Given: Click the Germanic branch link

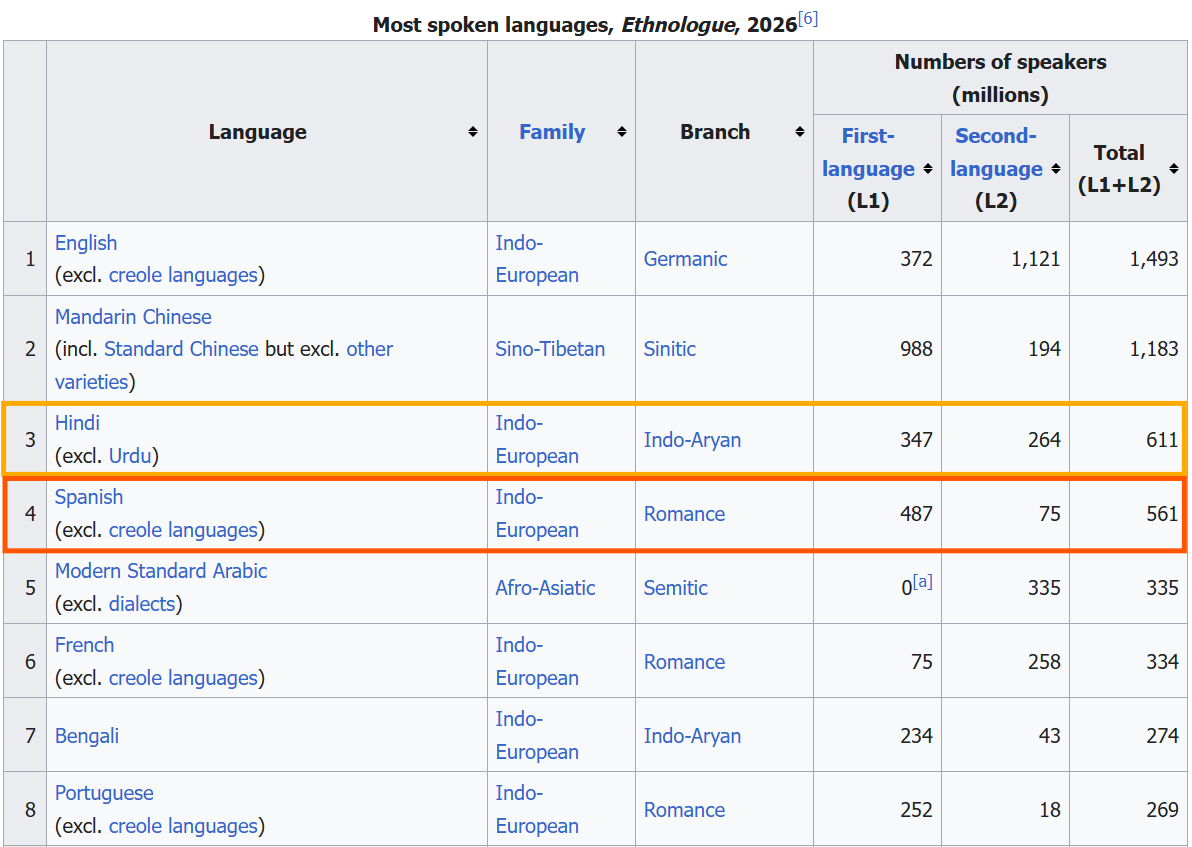Looking at the screenshot, I should click(x=686, y=259).
